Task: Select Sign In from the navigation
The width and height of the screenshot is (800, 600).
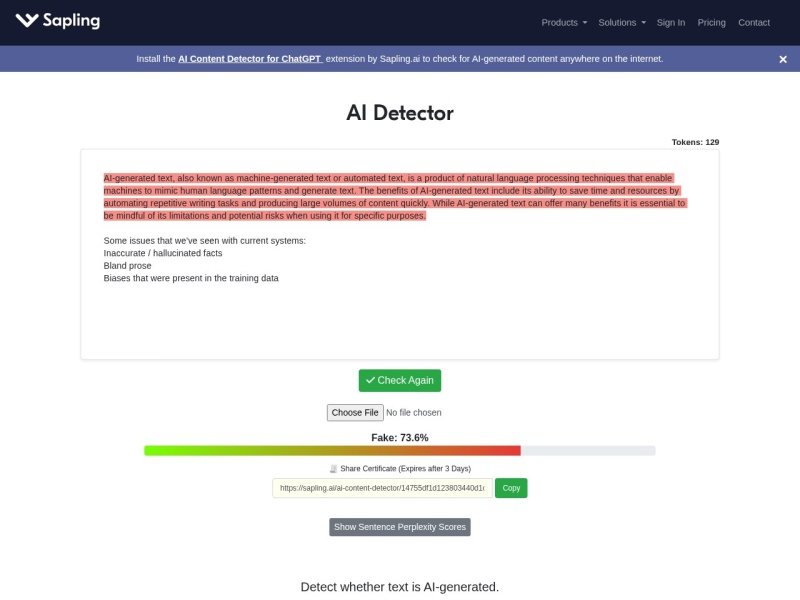Action: tap(669, 22)
